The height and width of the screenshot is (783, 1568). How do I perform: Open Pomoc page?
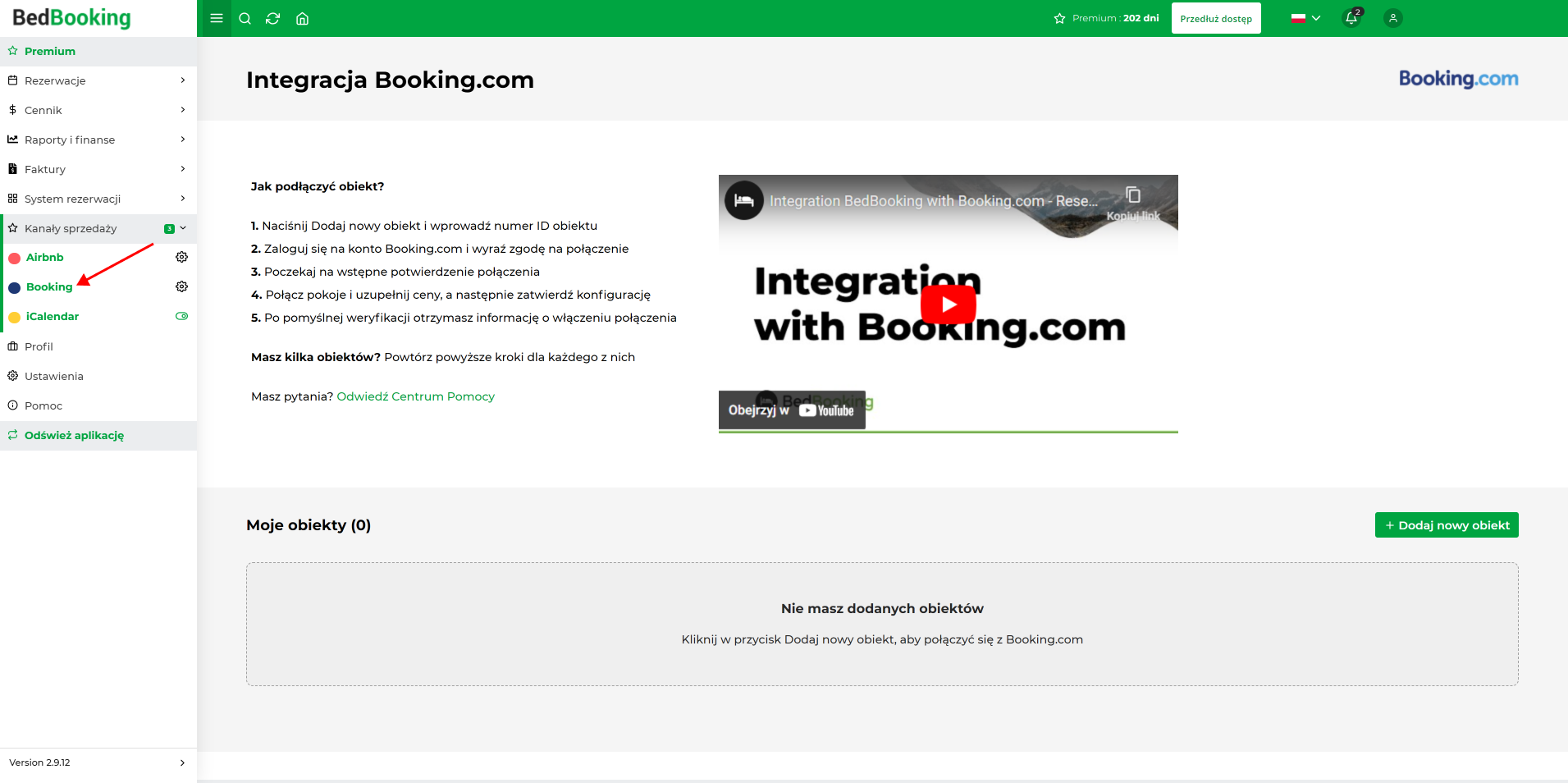point(98,405)
